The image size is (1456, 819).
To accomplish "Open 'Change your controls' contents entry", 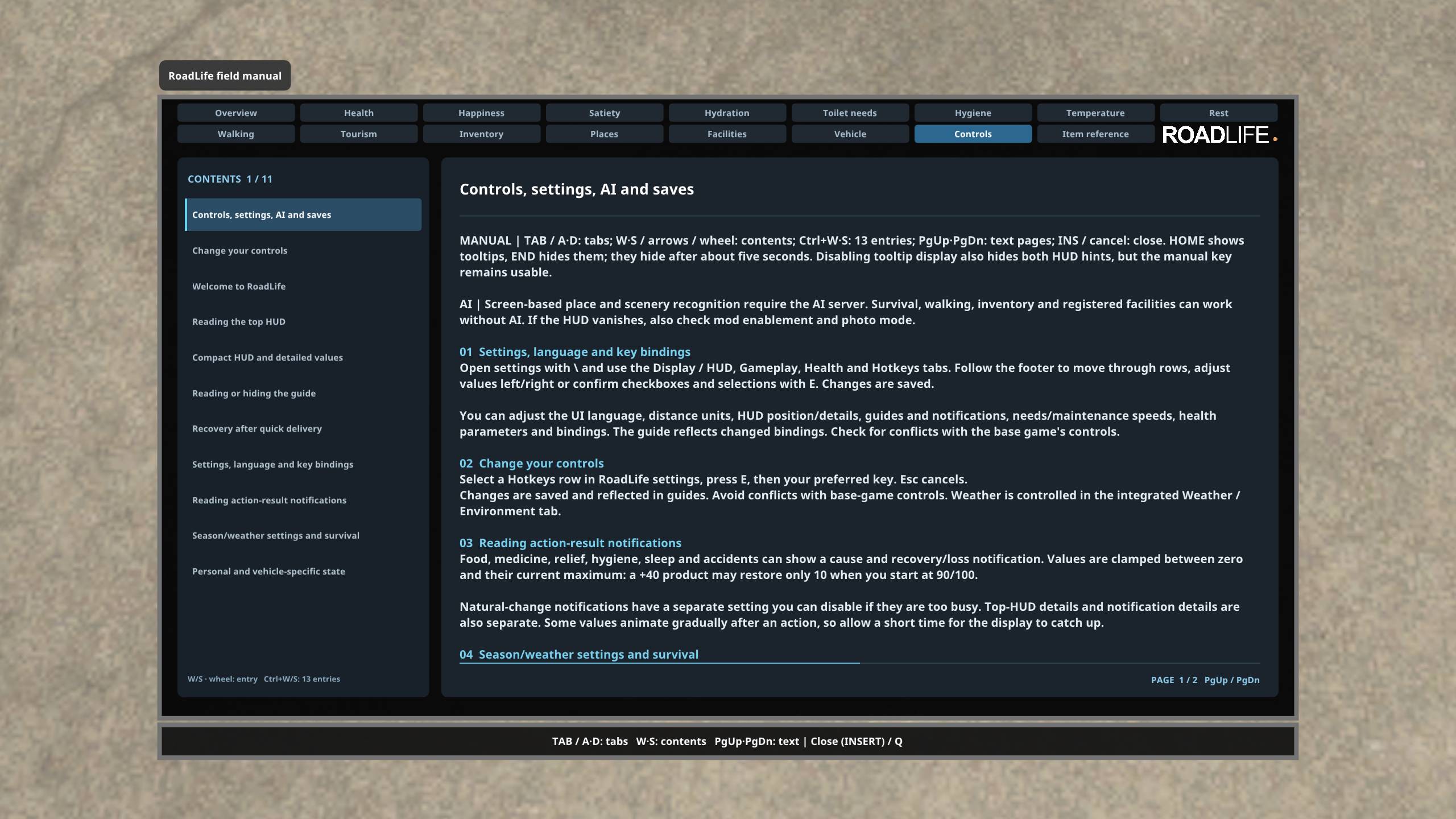I will point(303,250).
